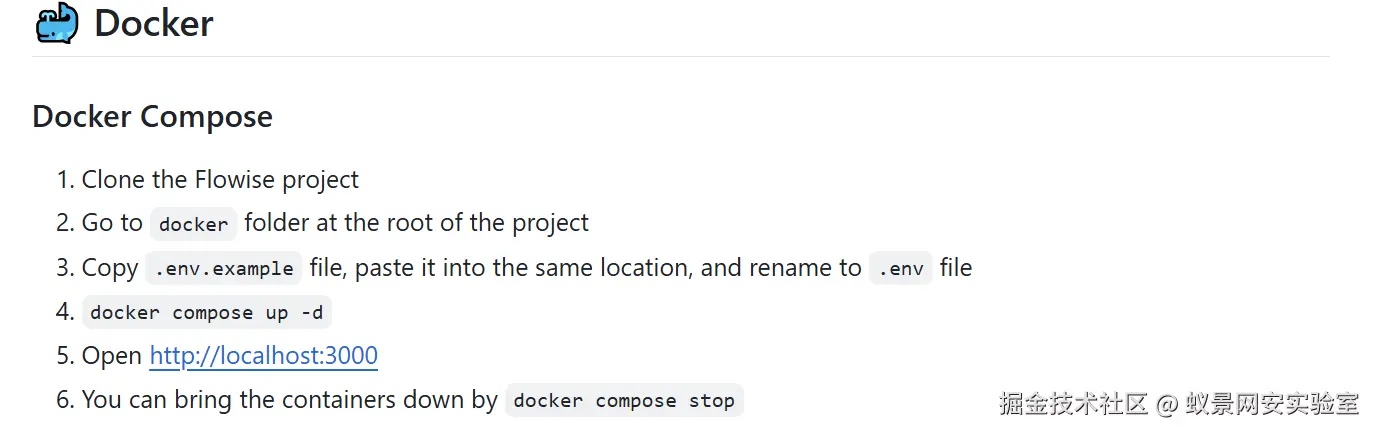Click the horizontal divider under Docker heading

coord(680,56)
